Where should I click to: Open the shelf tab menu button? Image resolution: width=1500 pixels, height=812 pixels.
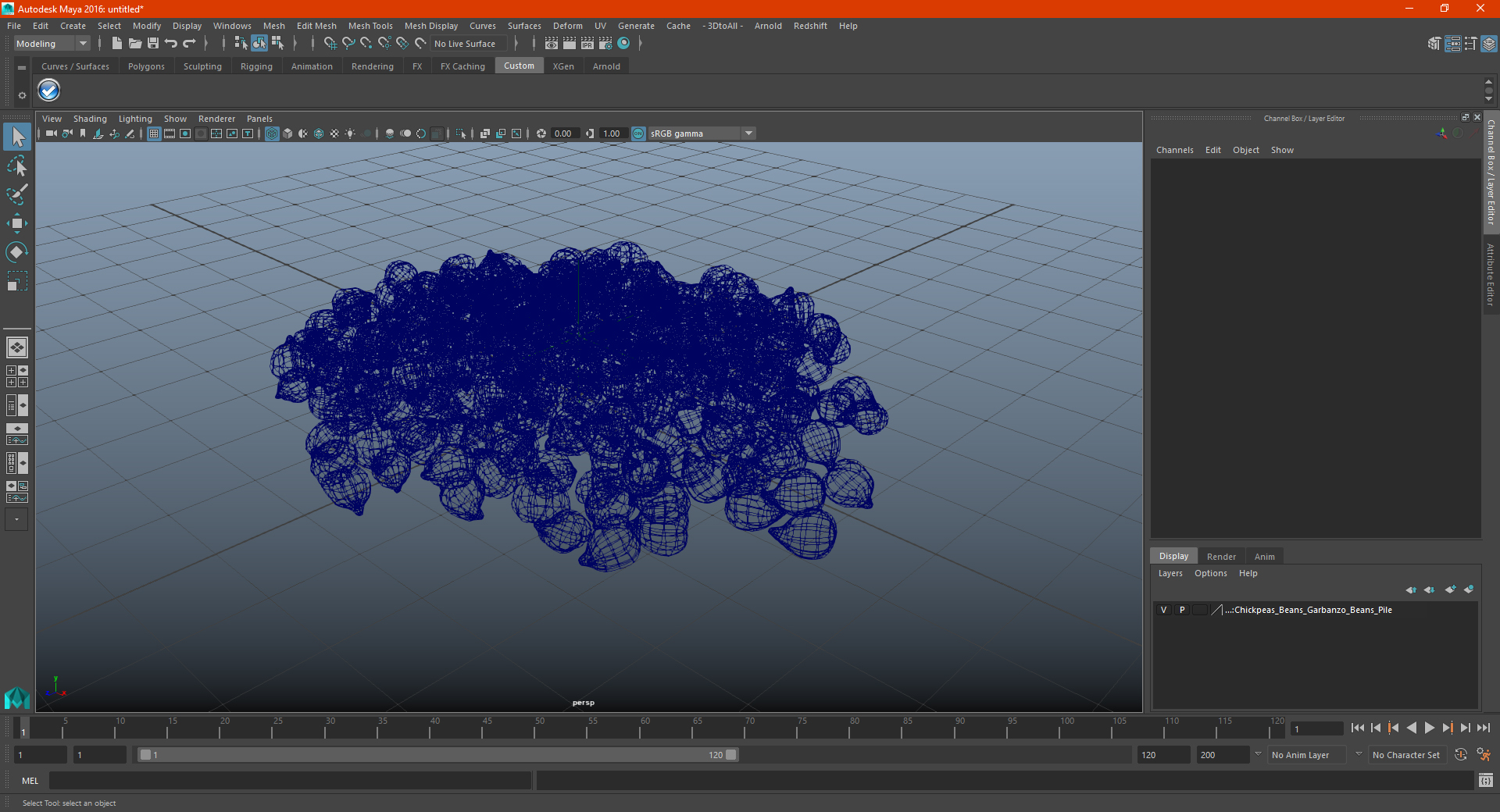(x=22, y=68)
